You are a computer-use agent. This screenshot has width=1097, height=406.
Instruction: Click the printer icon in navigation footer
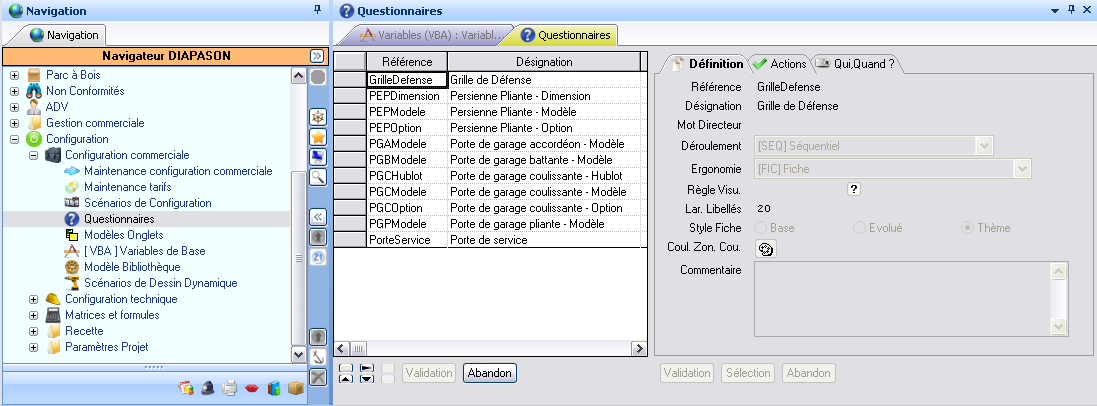[229, 388]
